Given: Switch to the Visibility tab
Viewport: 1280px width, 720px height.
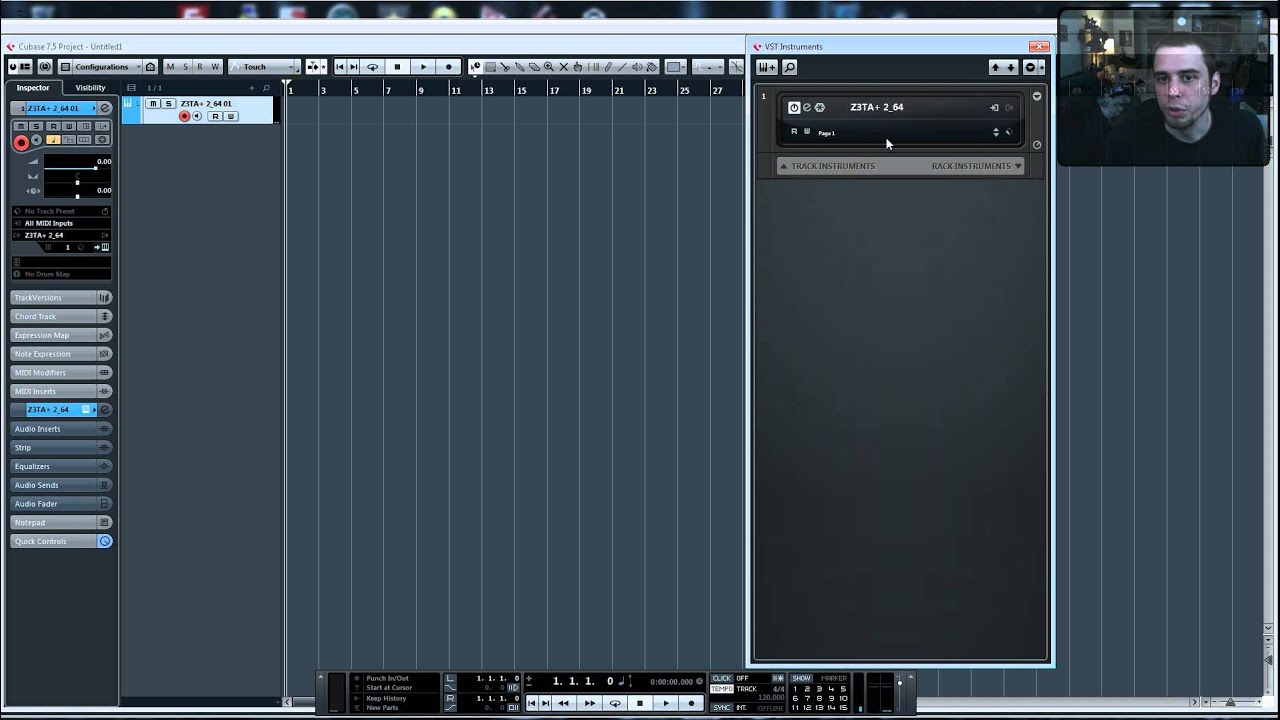Looking at the screenshot, I should pyautogui.click(x=90, y=88).
